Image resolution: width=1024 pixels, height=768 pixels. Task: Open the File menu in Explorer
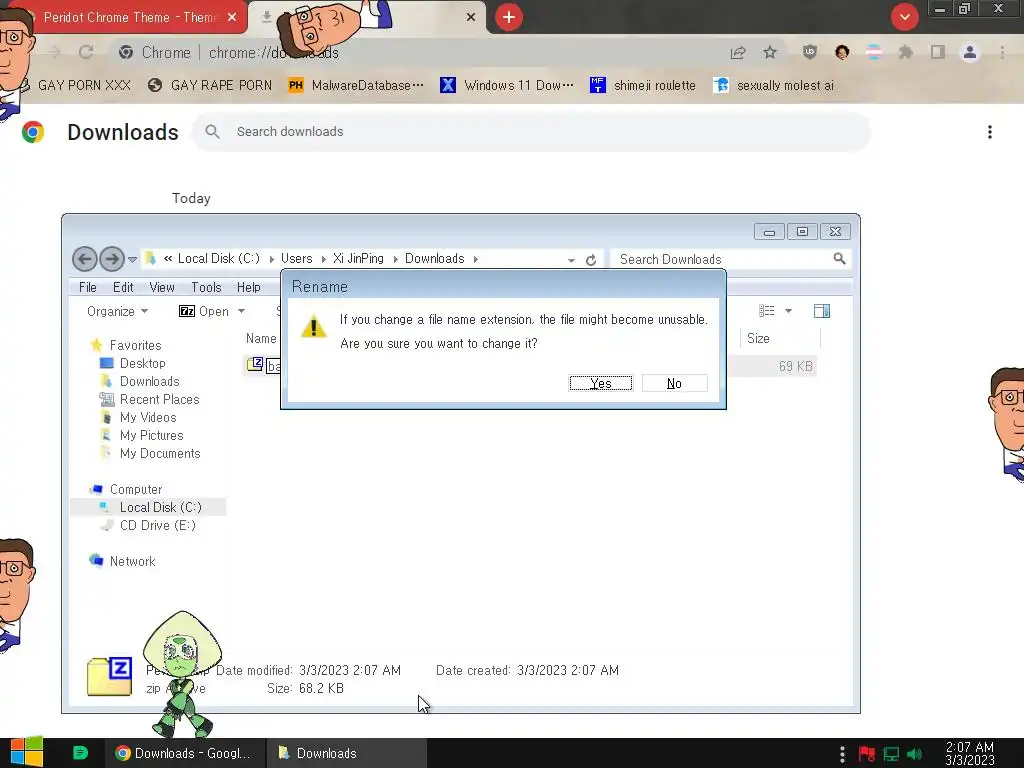pyautogui.click(x=88, y=287)
